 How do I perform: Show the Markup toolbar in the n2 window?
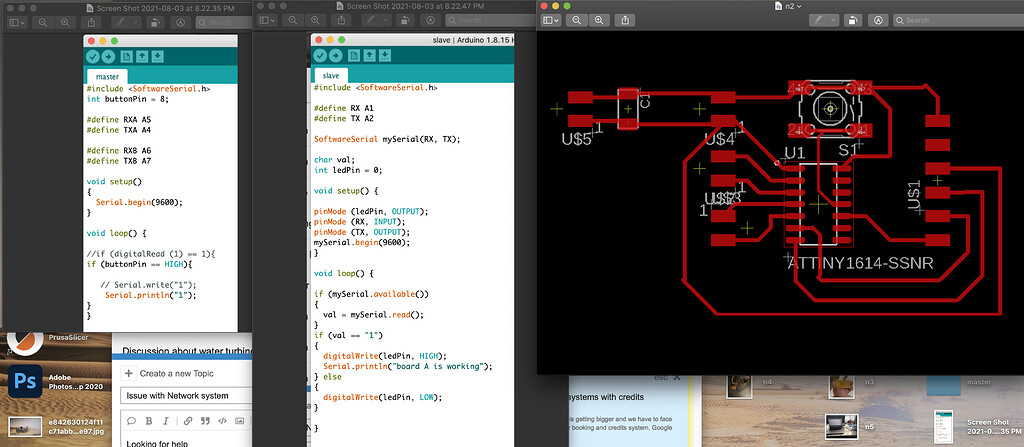click(x=878, y=20)
